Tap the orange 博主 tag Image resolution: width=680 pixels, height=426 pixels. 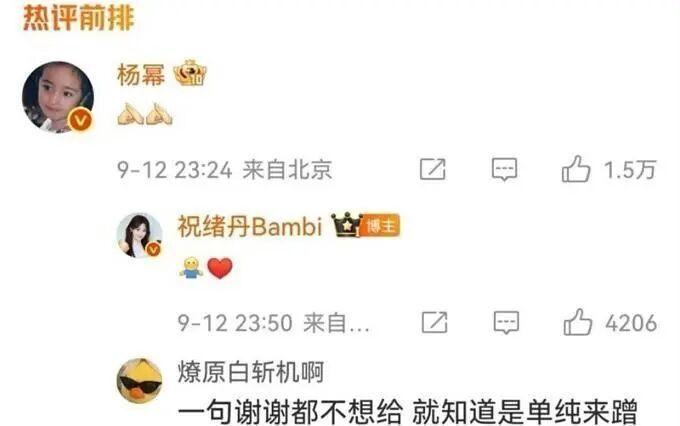coord(380,226)
